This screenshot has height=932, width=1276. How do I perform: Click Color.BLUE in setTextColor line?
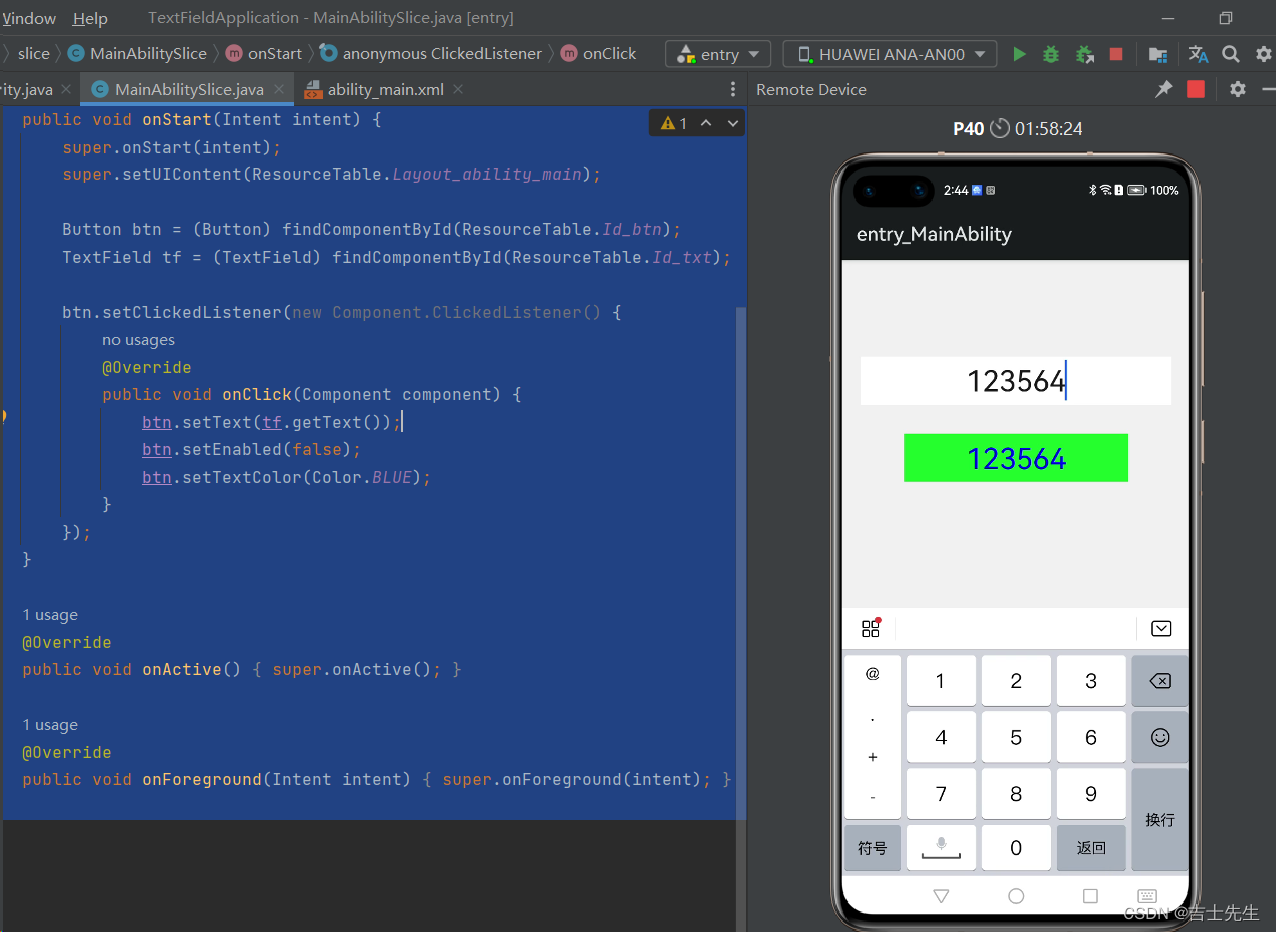pyautogui.click(x=361, y=477)
